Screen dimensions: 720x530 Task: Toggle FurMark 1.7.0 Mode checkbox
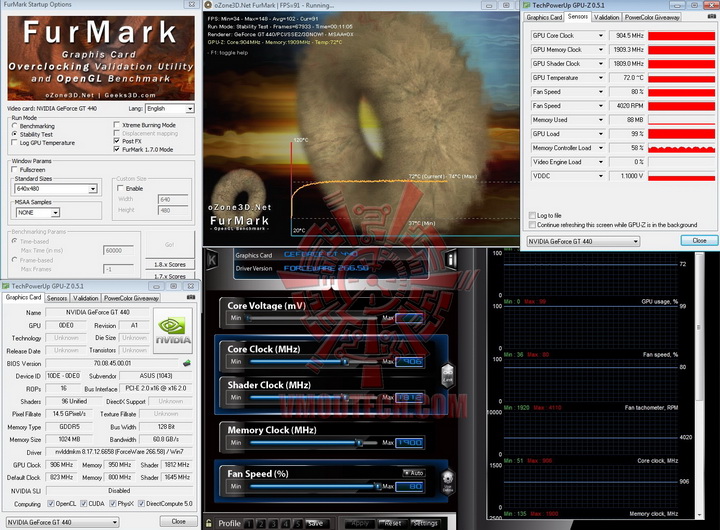pos(117,149)
